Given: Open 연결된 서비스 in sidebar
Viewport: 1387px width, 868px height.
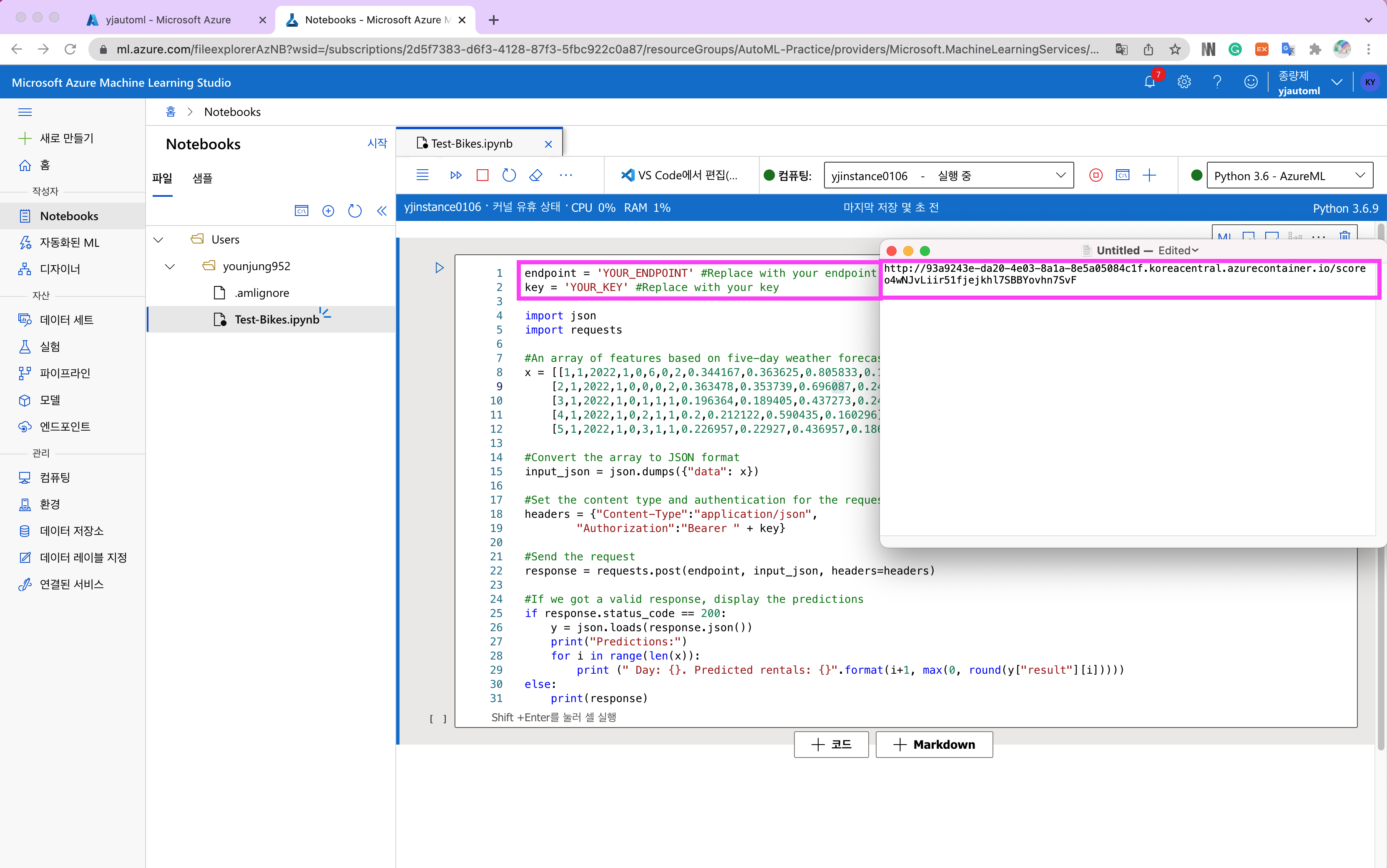Looking at the screenshot, I should (72, 584).
